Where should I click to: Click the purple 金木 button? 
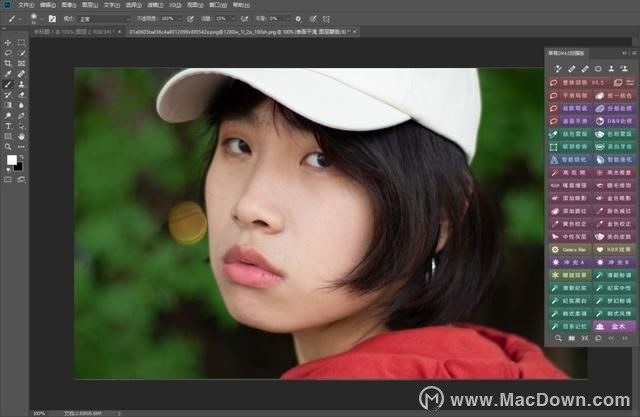614,326
